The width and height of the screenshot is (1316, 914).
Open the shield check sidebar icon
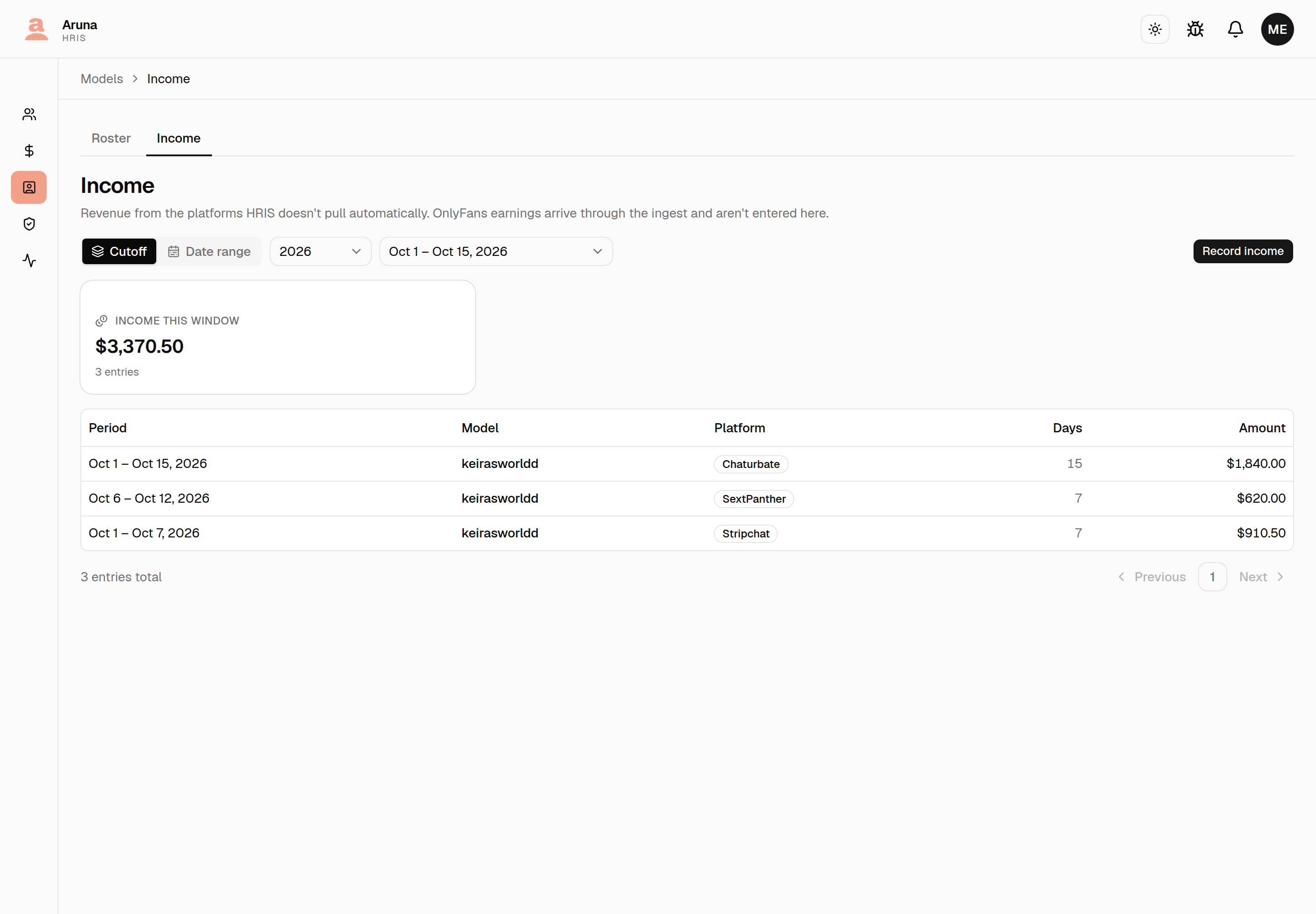click(29, 224)
